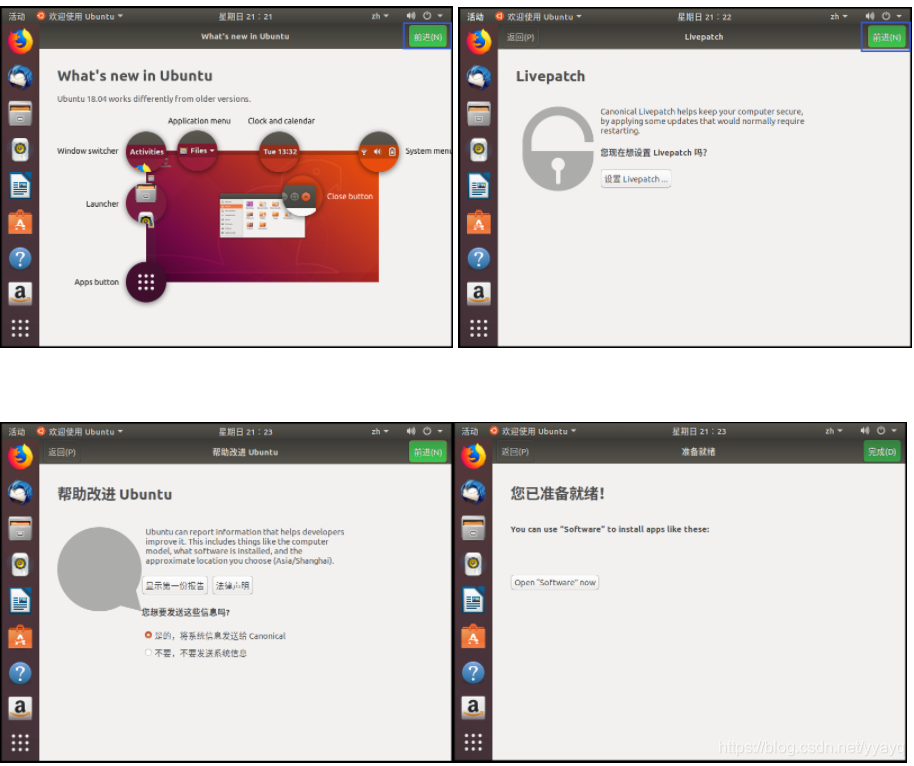This screenshot has height=766, width=914.
Task: Click 返回(P) on 准备就绪 page
Action: (x=515, y=452)
